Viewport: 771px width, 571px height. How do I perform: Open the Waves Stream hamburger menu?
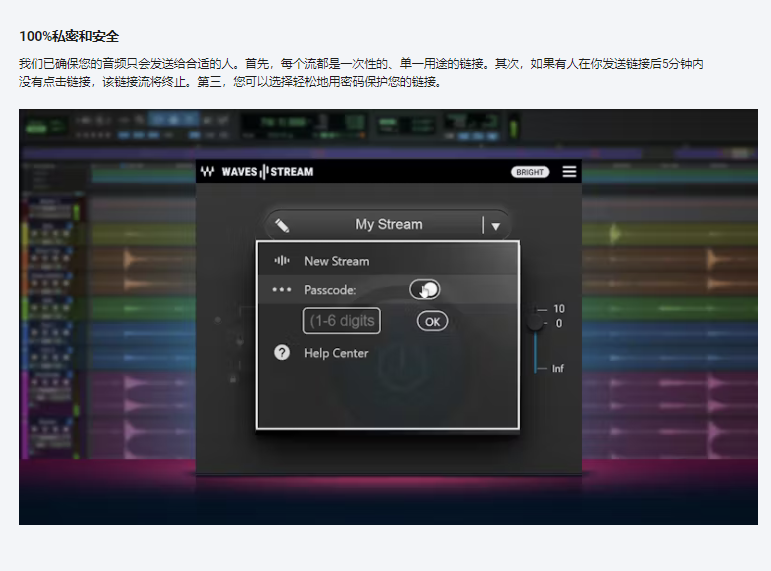click(x=569, y=172)
